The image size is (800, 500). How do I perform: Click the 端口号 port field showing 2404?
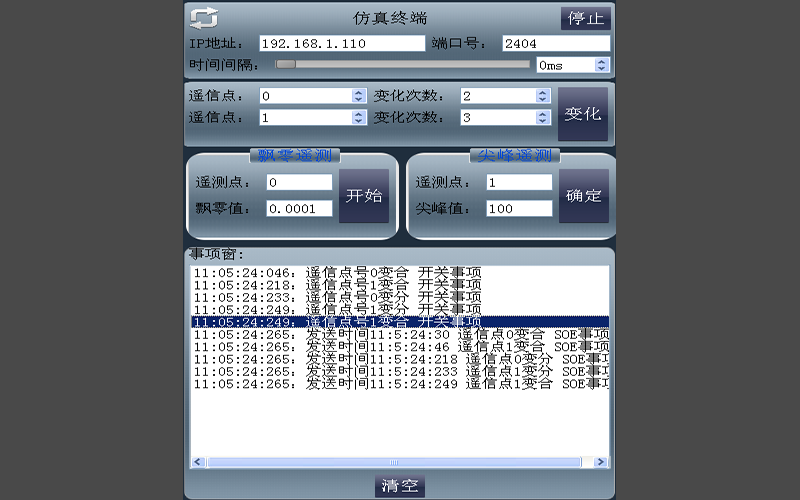click(x=555, y=44)
